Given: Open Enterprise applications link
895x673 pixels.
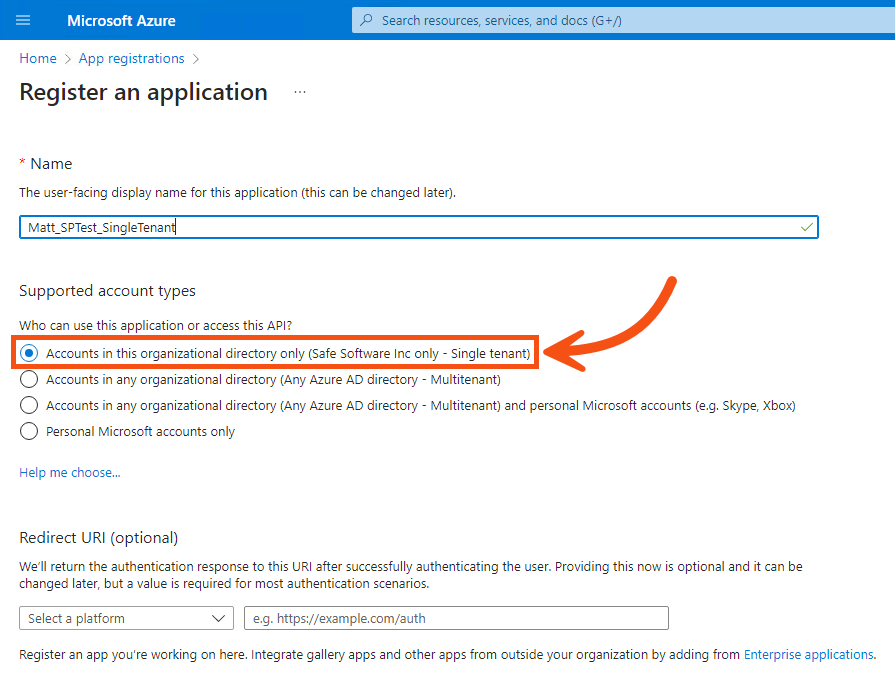Looking at the screenshot, I should click(x=808, y=654).
